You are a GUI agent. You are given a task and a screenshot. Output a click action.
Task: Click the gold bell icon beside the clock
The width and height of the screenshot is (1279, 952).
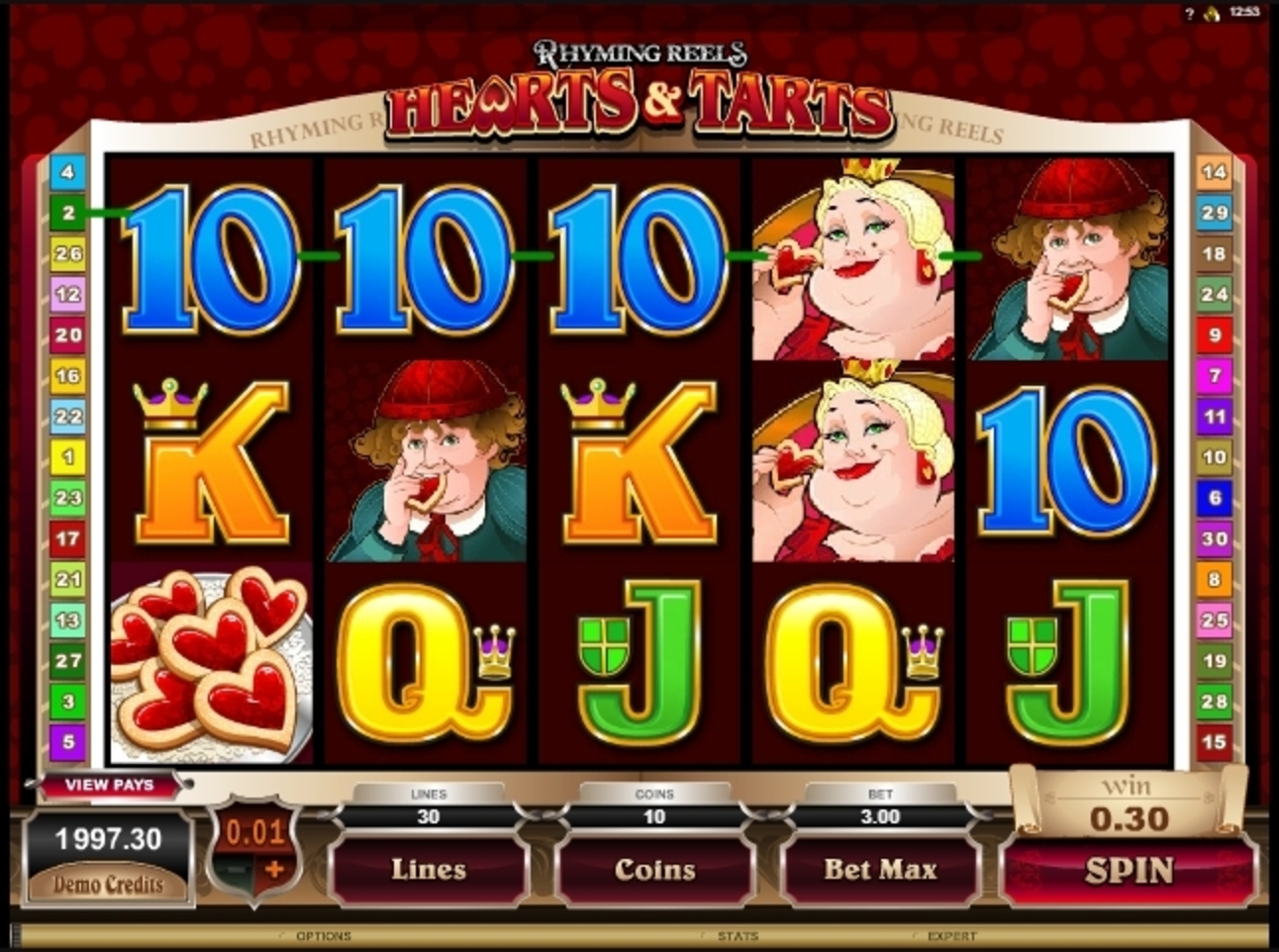coord(1211,13)
